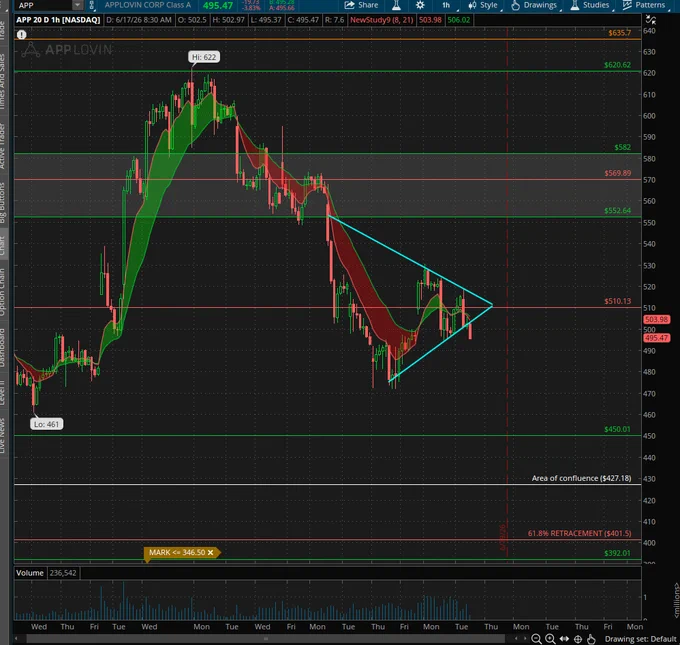Open the Dashboard side tab

[3, 347]
